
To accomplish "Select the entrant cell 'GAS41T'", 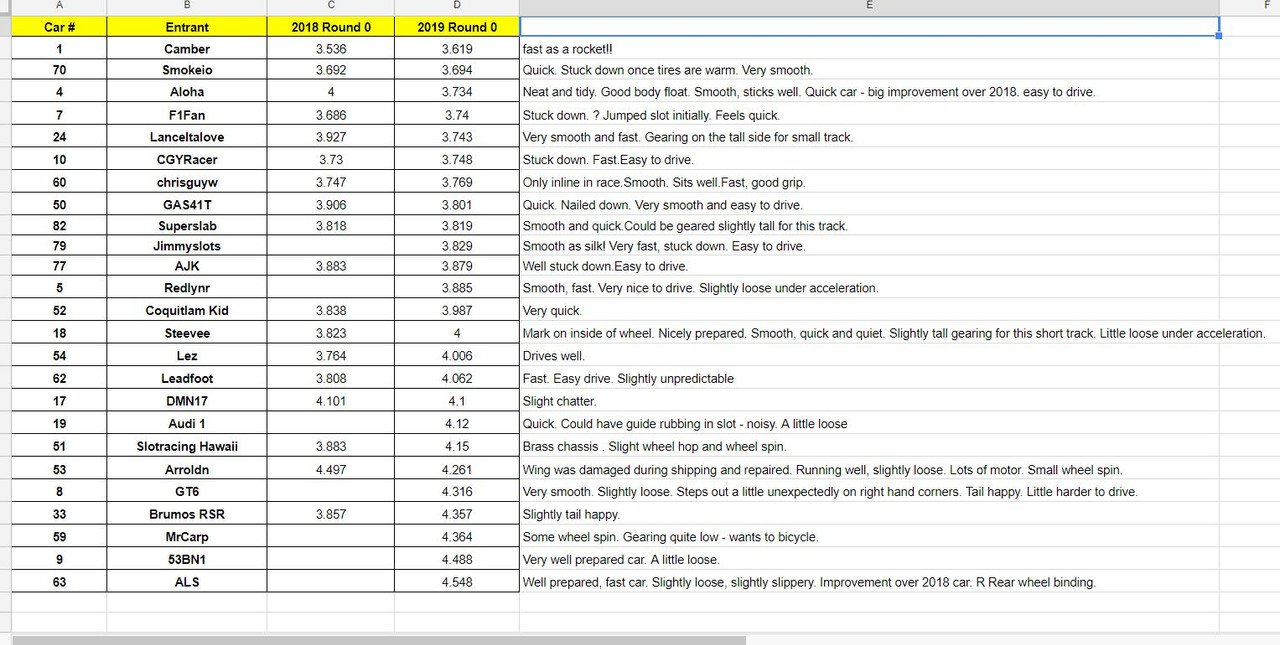I will coord(187,205).
